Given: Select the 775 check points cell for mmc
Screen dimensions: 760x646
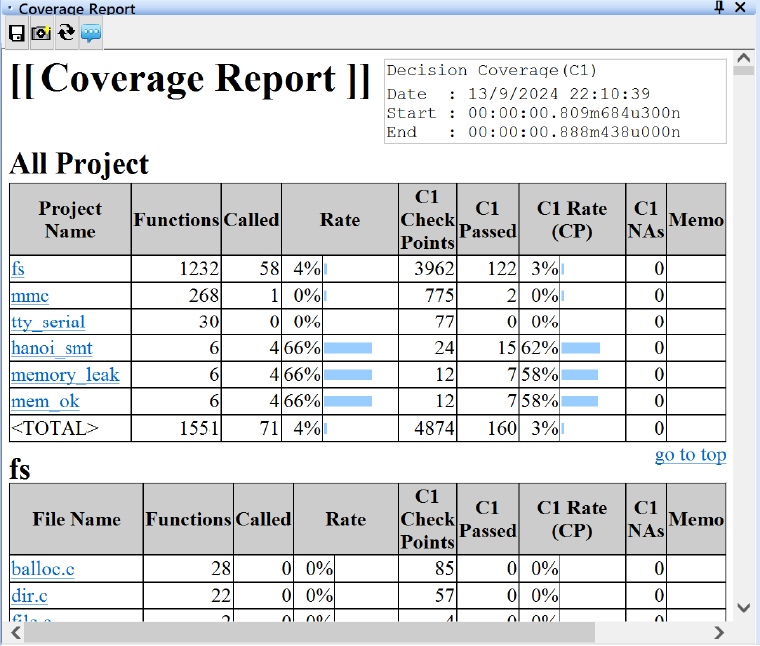Looking at the screenshot, I should pyautogui.click(x=428, y=295).
